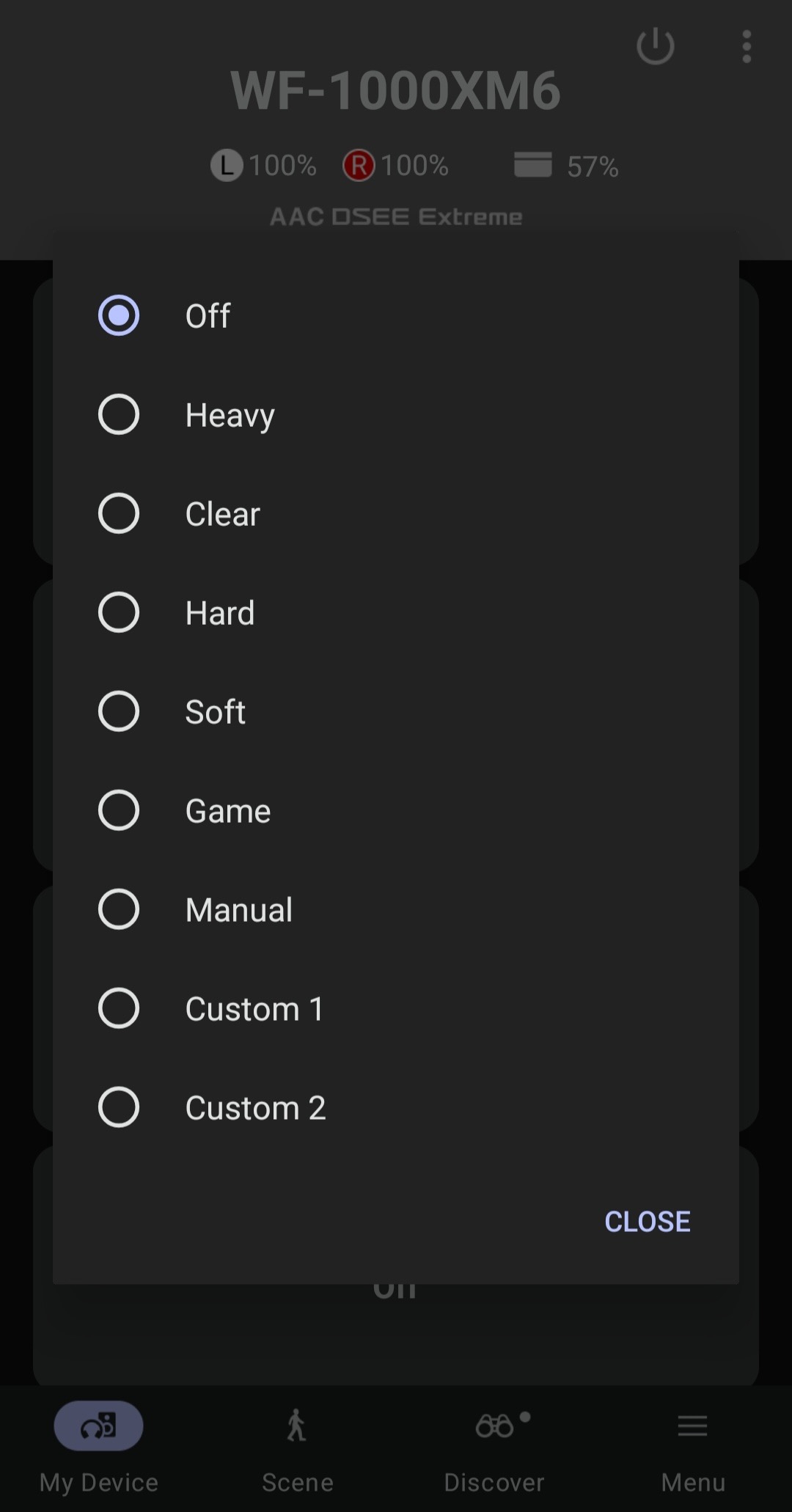Tap the Scene walking person icon
The image size is (792, 1512).
click(296, 1425)
